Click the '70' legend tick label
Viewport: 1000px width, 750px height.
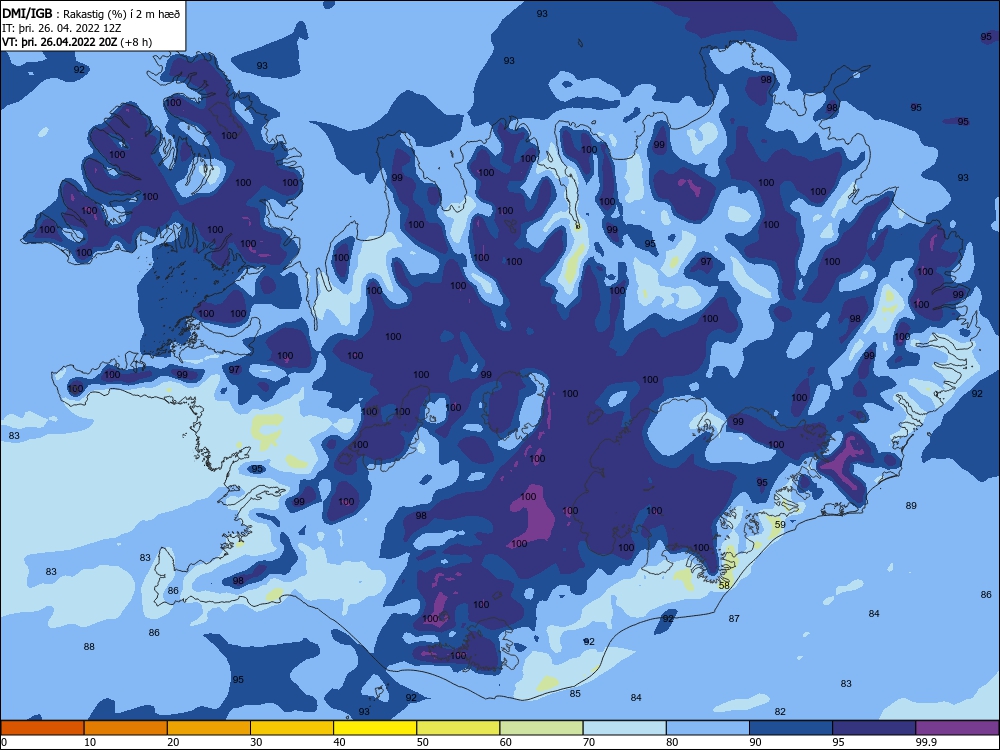click(589, 742)
